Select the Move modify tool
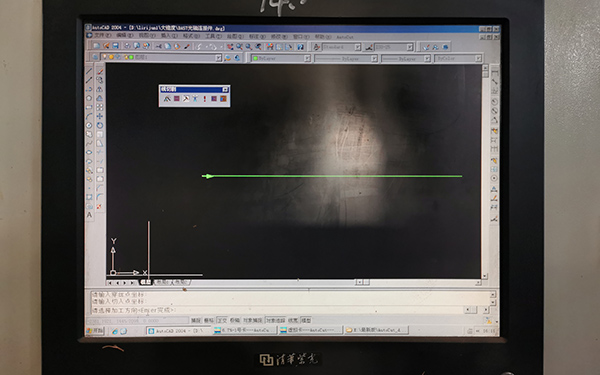 [100, 116]
